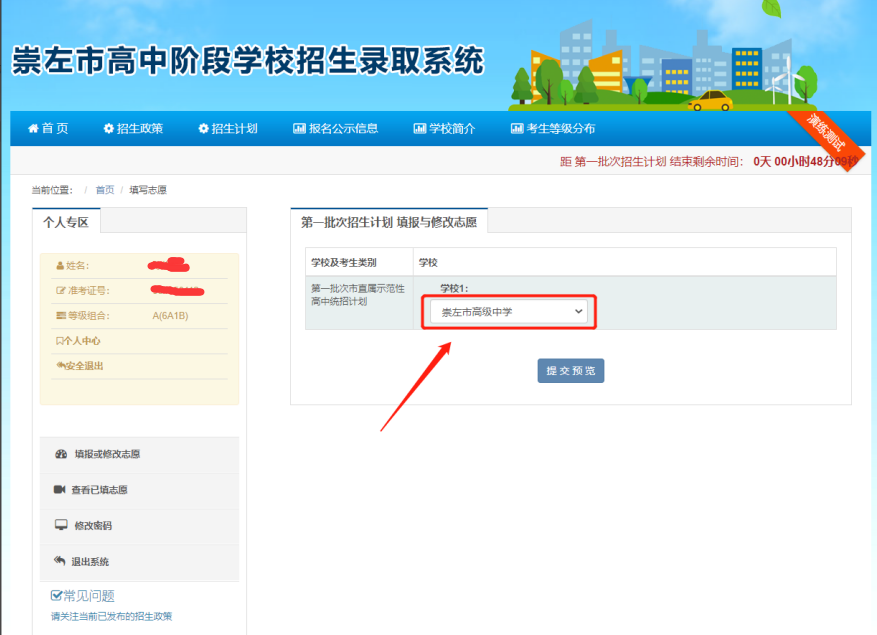Click the chart icon for 报名公示信息
This screenshot has width=877, height=635.
click(x=299, y=128)
